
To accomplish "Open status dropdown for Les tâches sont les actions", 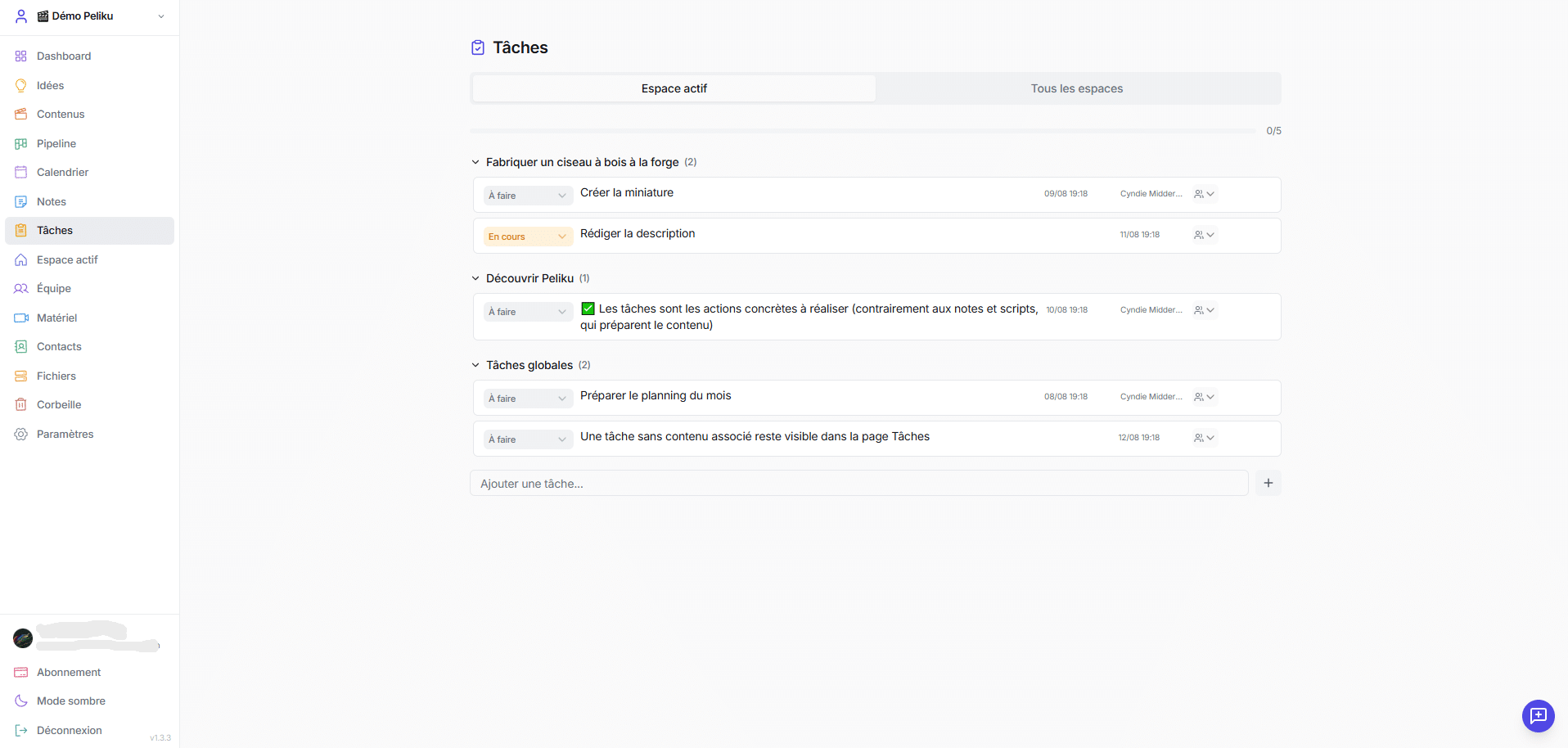I will click(x=528, y=312).
